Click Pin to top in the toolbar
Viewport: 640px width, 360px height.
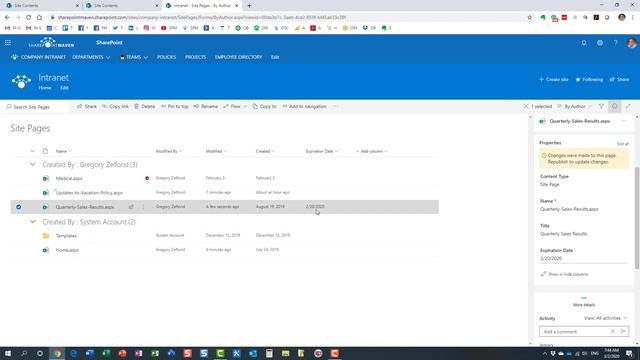pyautogui.click(x=174, y=107)
